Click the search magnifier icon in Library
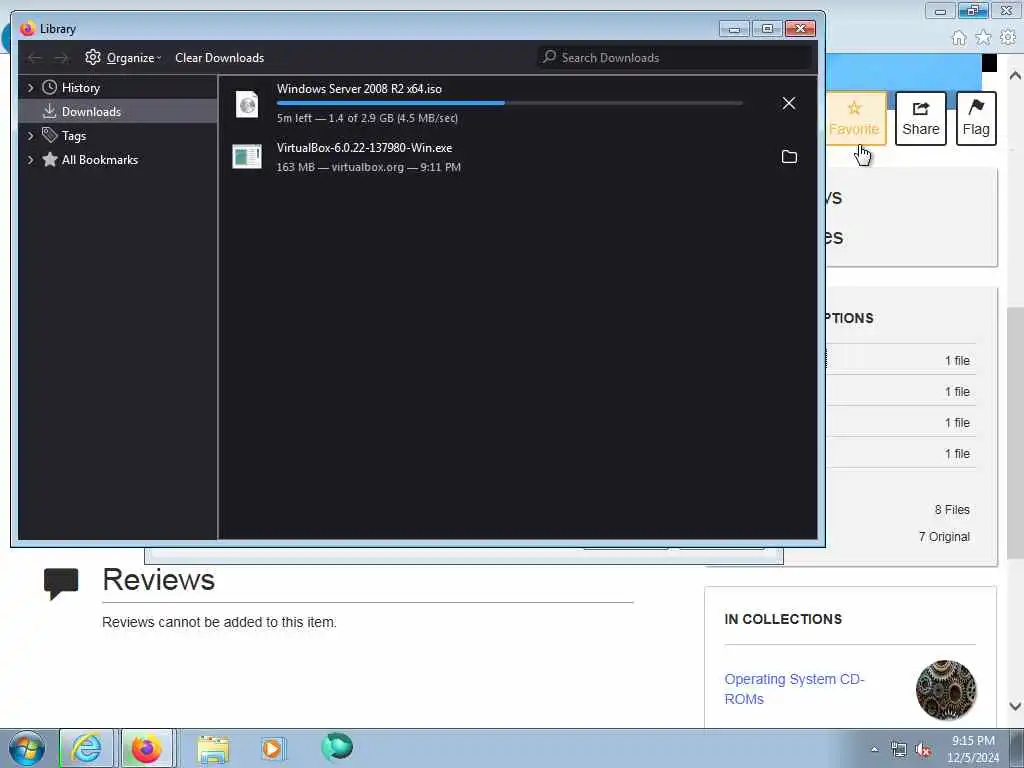The width and height of the screenshot is (1024, 768). [x=550, y=57]
